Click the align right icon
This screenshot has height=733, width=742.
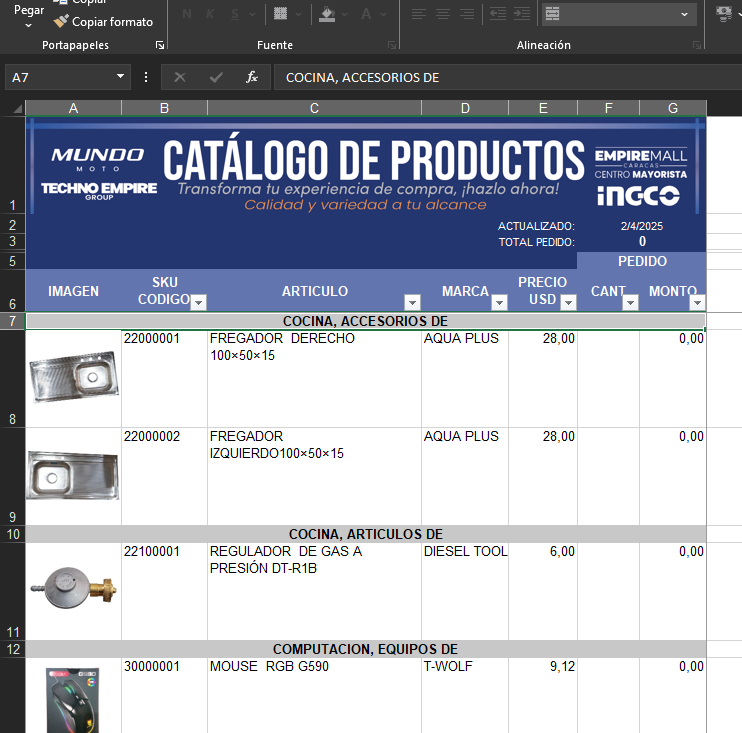coord(467,14)
